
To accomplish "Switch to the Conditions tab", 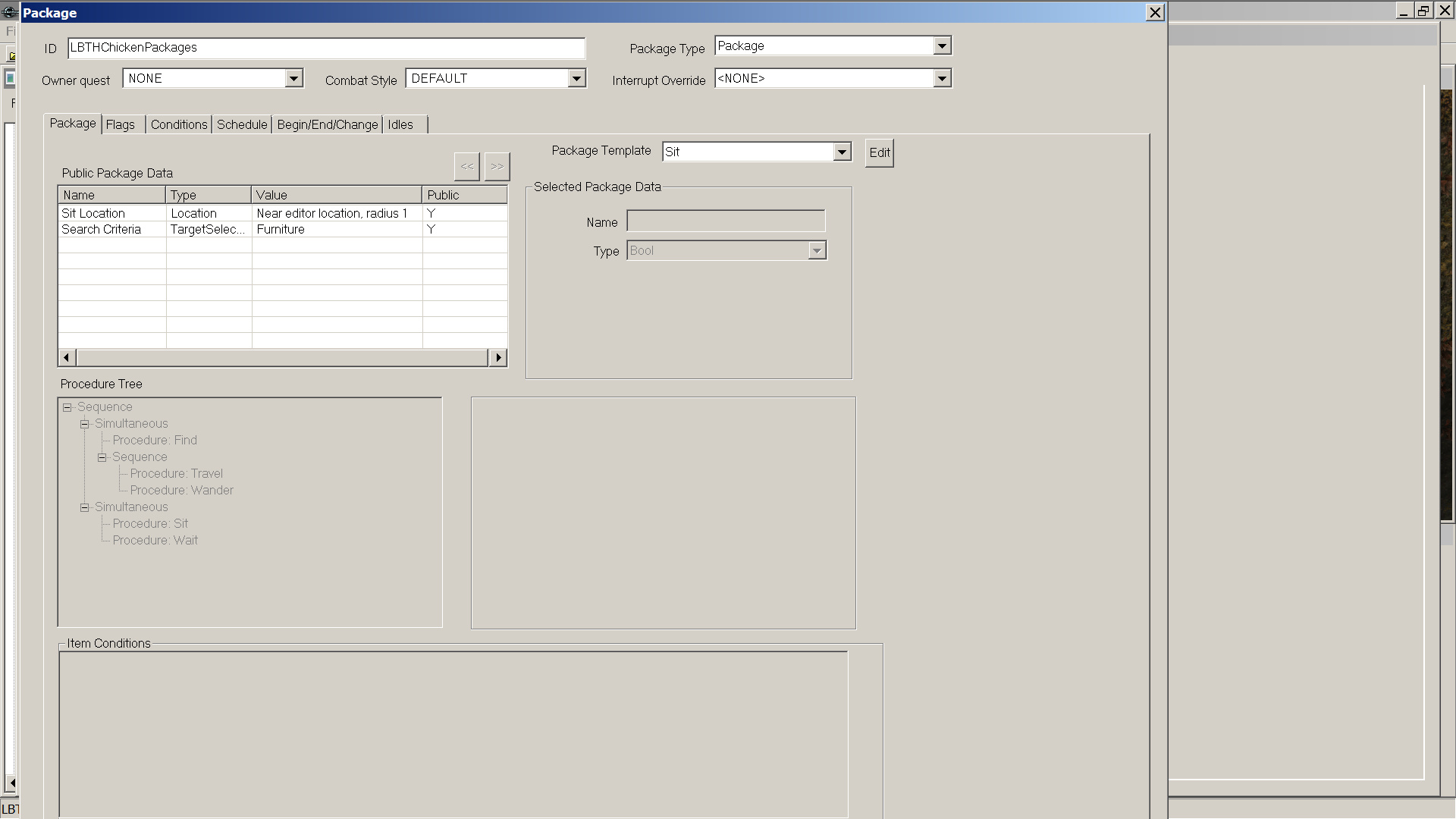I will coord(179,124).
